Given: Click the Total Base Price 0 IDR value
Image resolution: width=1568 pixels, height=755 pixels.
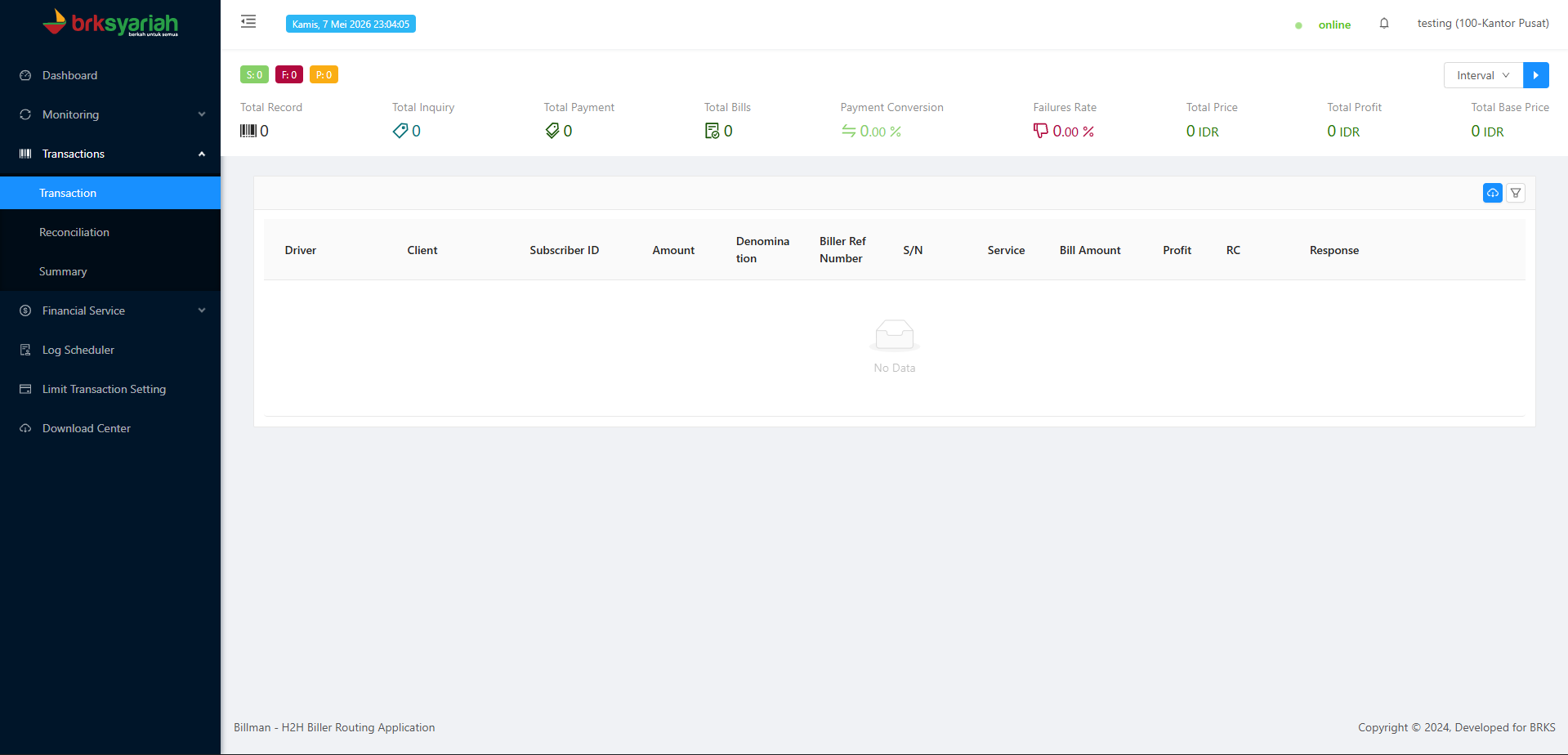Looking at the screenshot, I should (x=1487, y=132).
